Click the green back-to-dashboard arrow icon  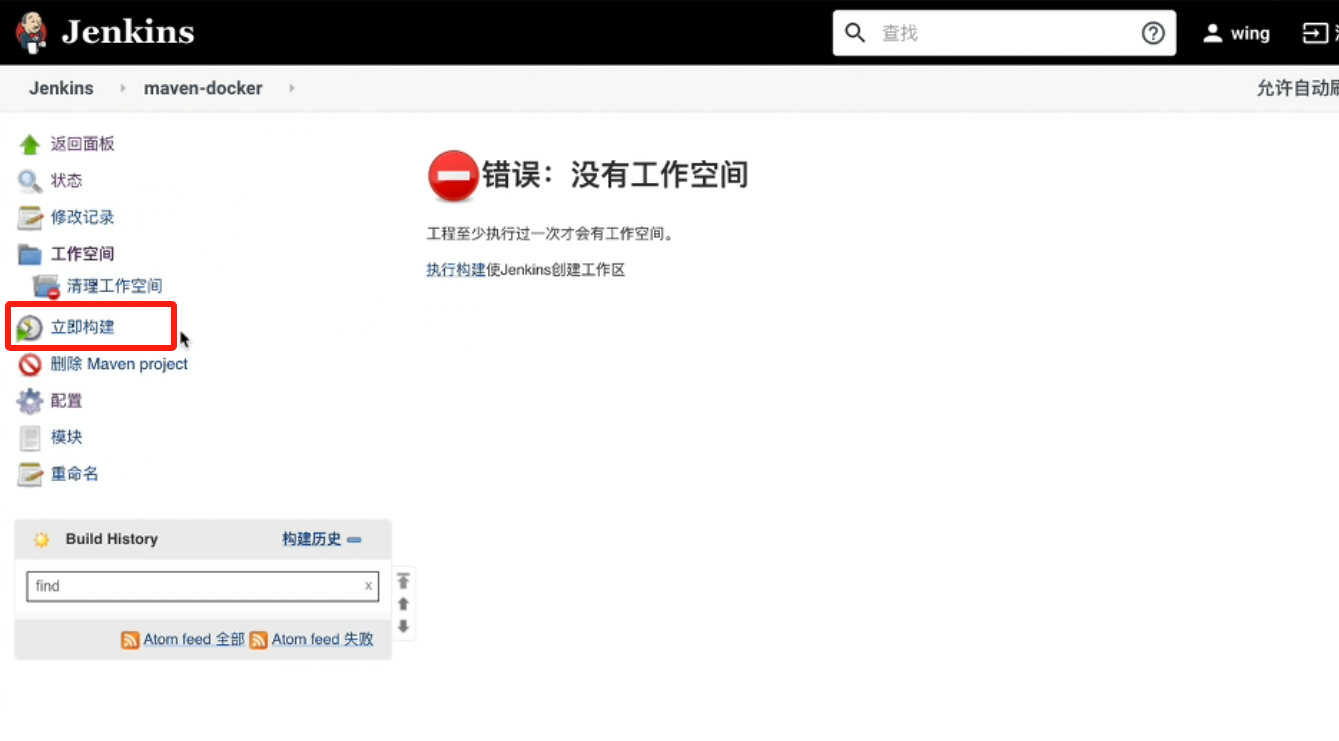click(x=30, y=144)
